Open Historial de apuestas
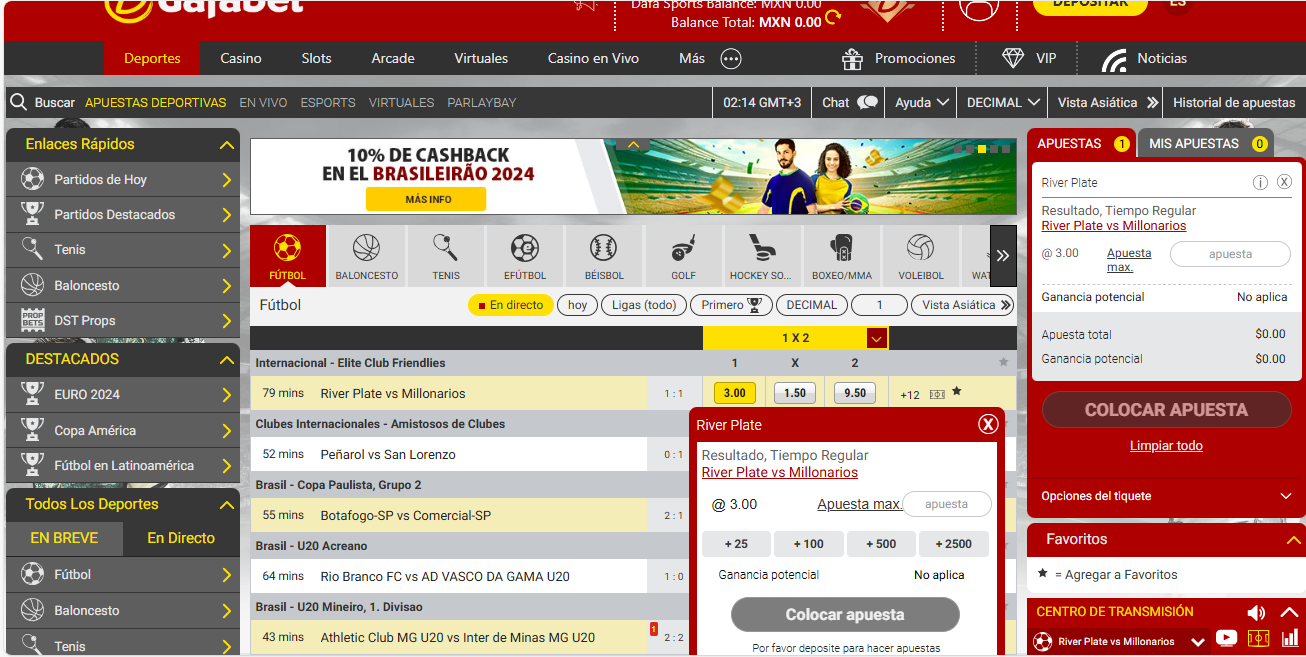This screenshot has width=1306, height=657. pos(1233,102)
